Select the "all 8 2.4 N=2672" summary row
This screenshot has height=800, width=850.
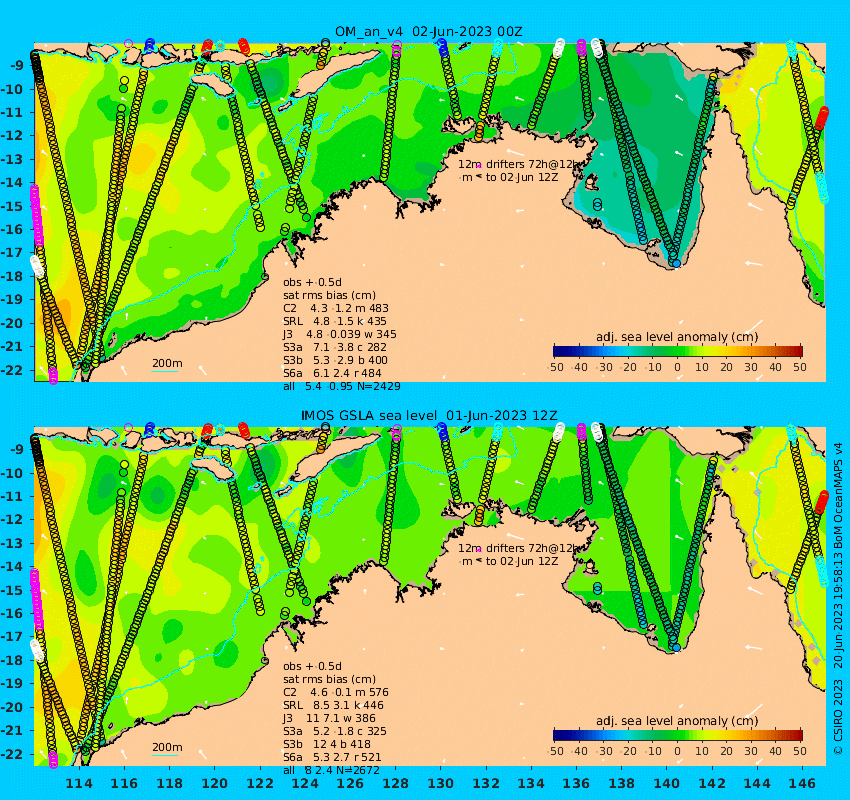pyautogui.click(x=331, y=770)
